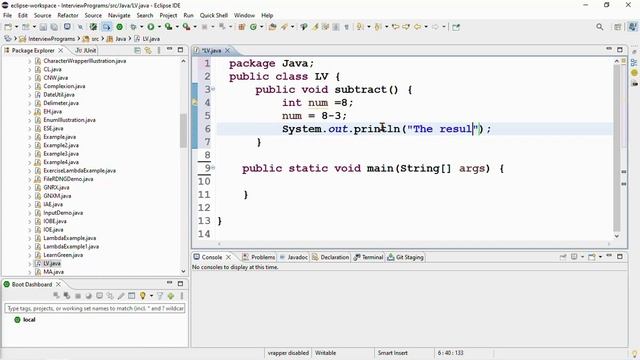This screenshot has height=360, width=640.
Task: Click the Debug bug icon in toolbar
Action: pos(133,27)
